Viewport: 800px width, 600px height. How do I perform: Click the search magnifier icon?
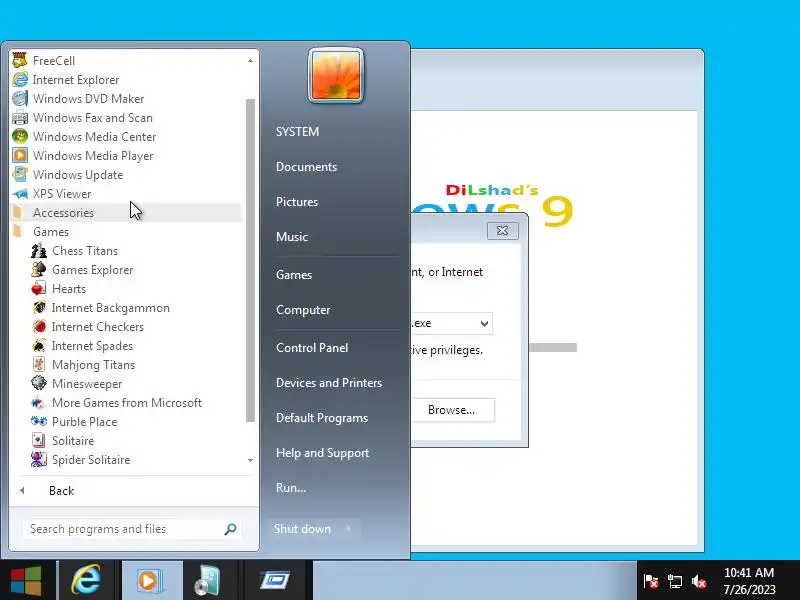click(230, 529)
